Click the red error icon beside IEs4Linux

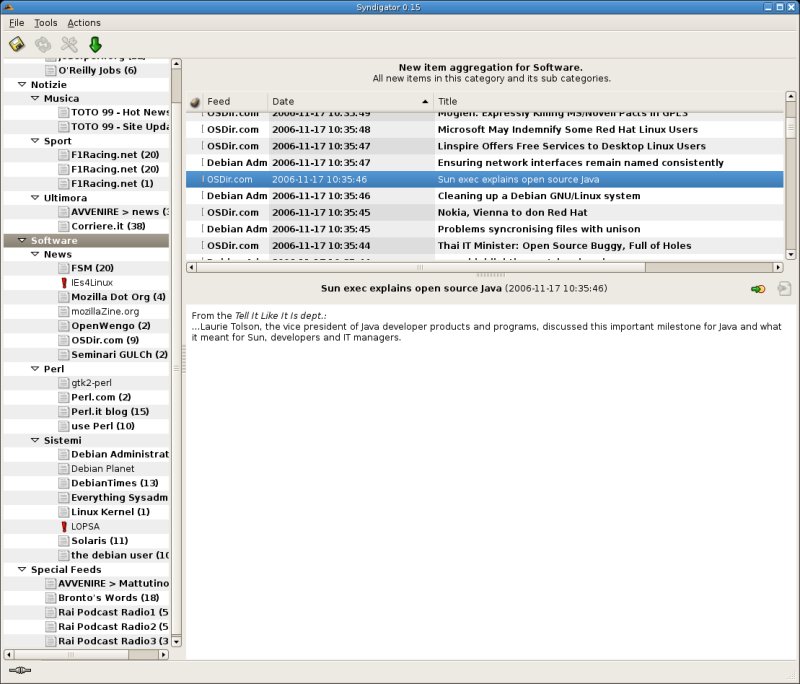(64, 283)
